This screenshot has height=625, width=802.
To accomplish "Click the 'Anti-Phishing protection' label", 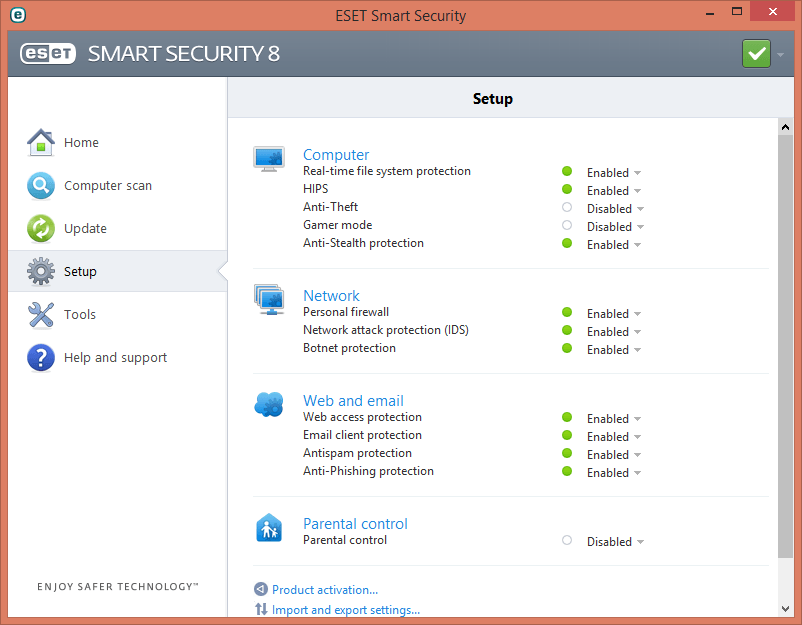I will tap(368, 471).
